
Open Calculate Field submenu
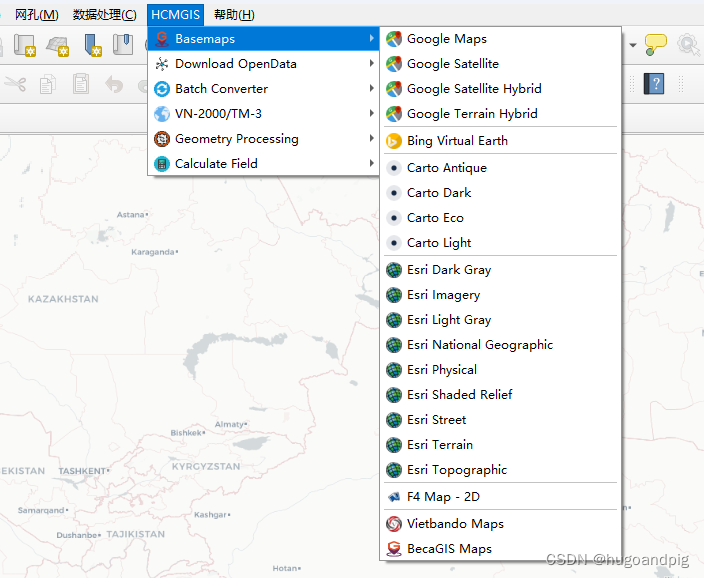[x=264, y=163]
